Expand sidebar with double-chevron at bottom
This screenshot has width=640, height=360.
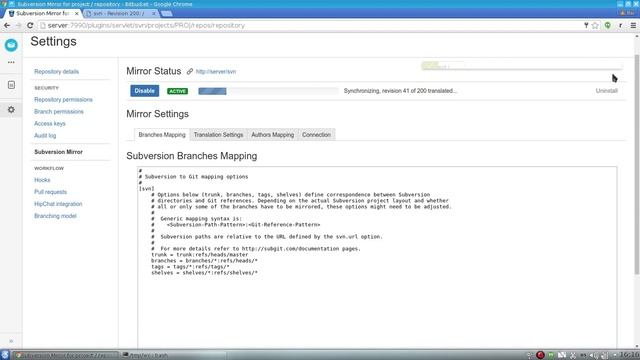[11, 341]
